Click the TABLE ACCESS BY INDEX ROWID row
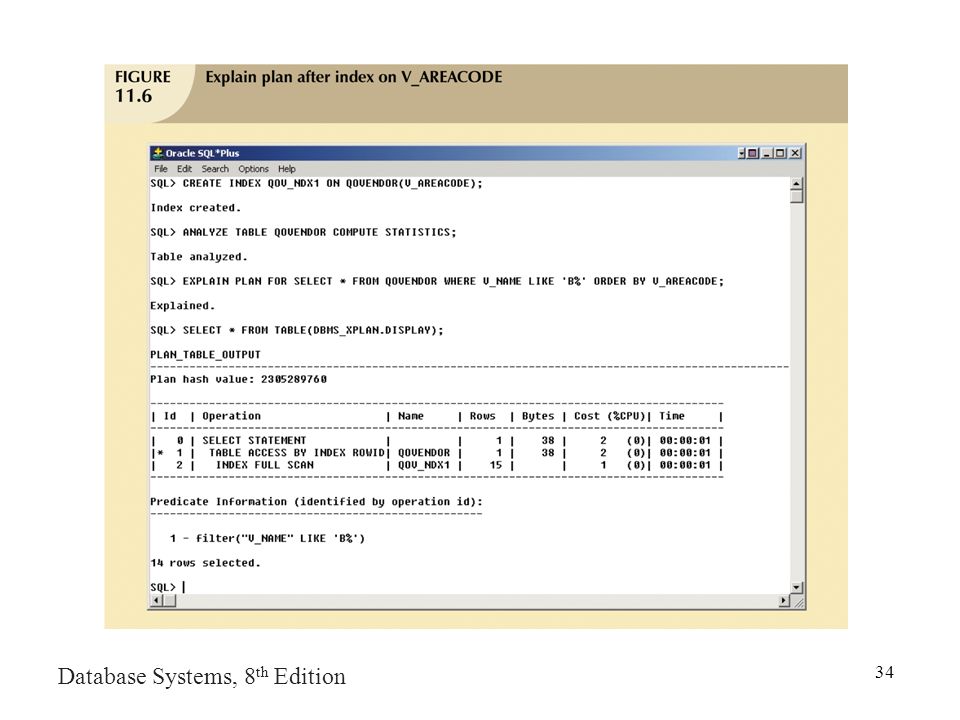The image size is (960, 720). pyautogui.click(x=437, y=452)
